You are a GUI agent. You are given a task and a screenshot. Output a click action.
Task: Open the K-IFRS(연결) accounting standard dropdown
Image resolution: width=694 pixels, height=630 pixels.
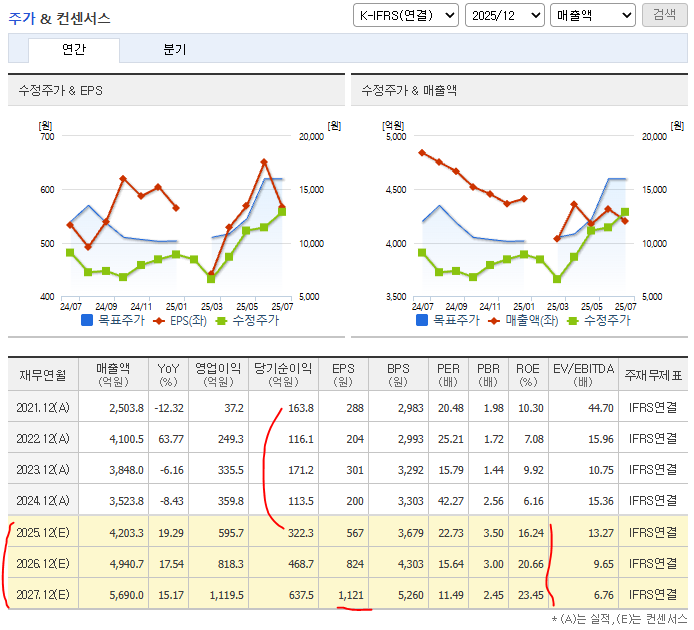coord(405,15)
